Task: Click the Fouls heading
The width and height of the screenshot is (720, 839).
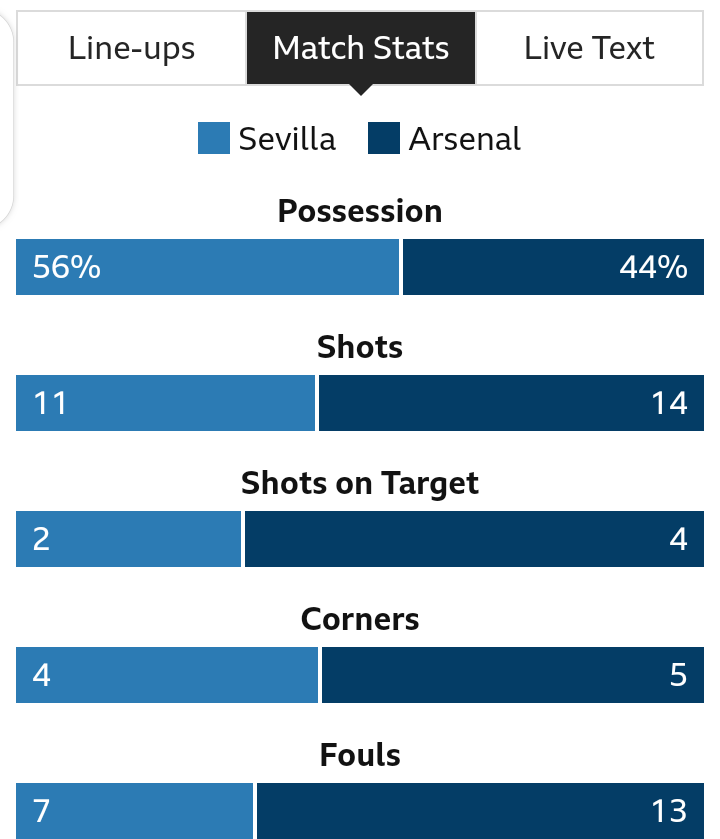Action: tap(360, 755)
